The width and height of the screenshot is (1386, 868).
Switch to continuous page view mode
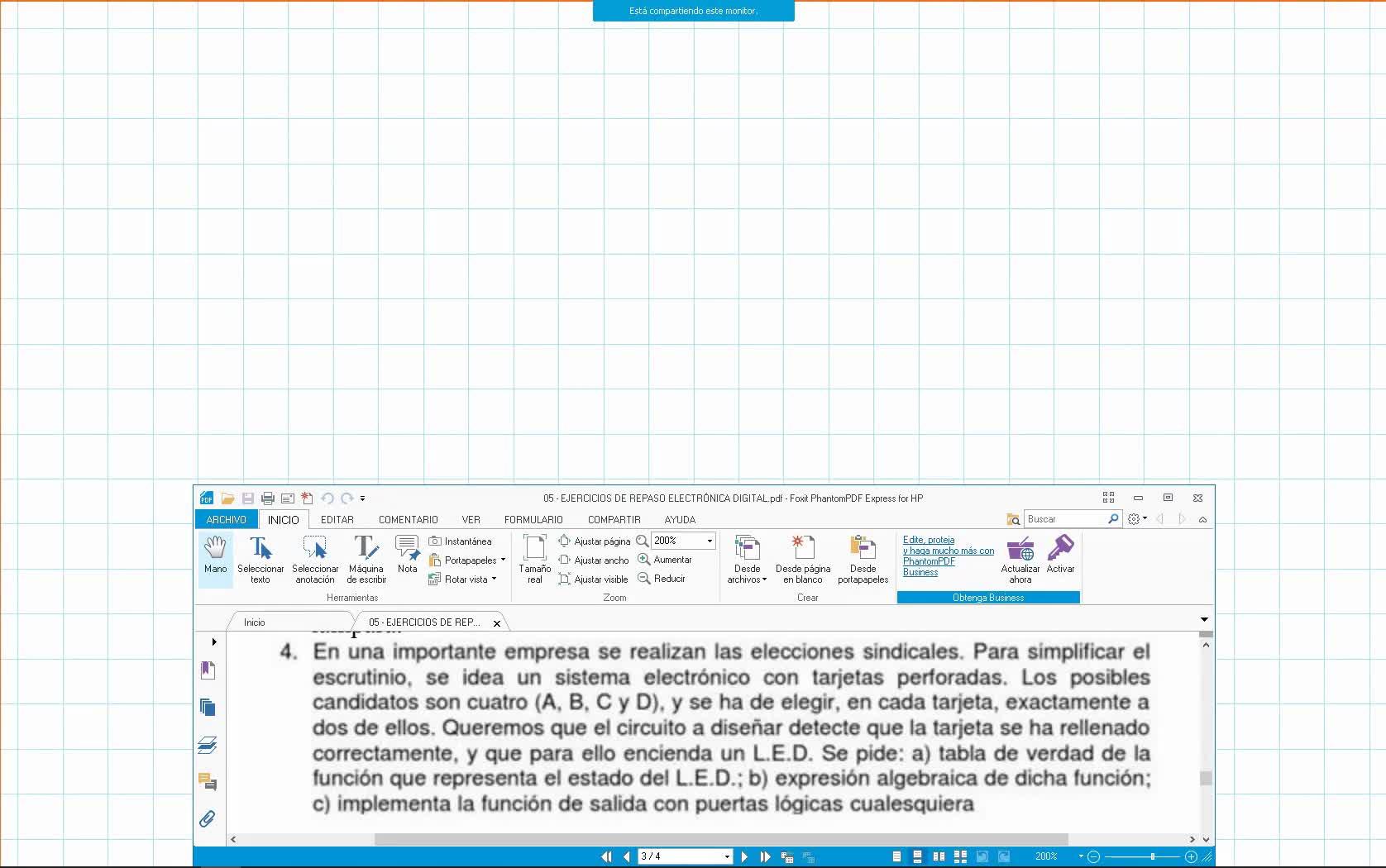click(917, 857)
